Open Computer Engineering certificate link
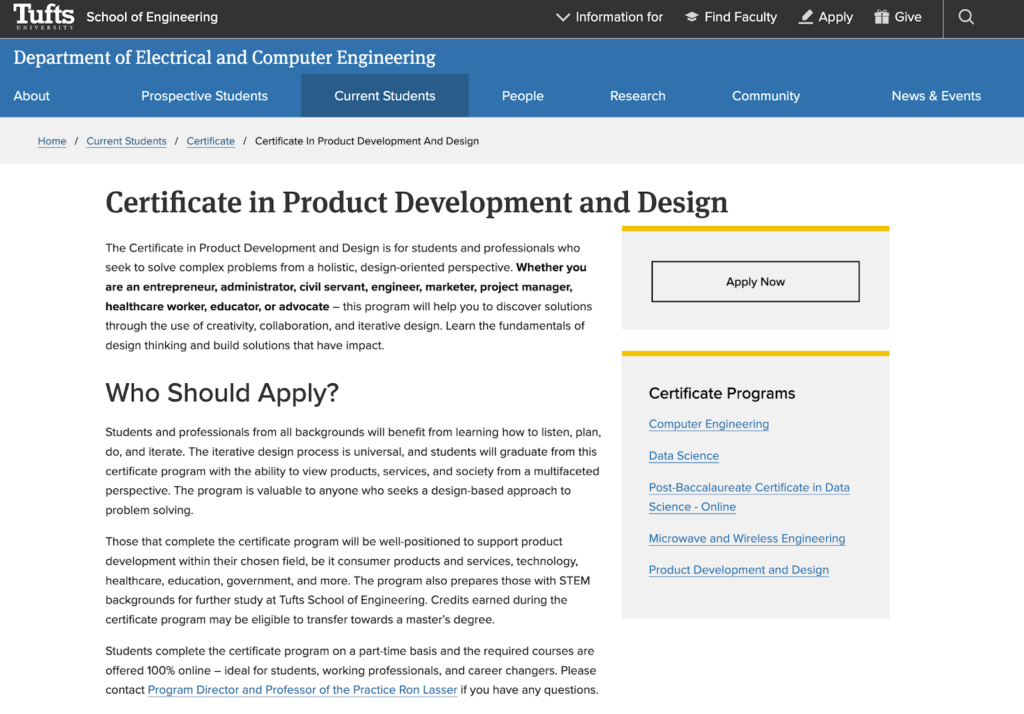 coord(709,424)
